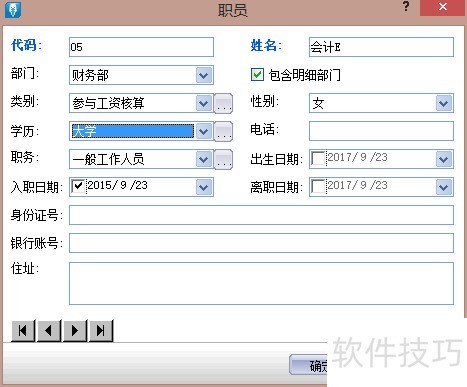Screen dimensions: 467x387
Task: Open the help question mark
Action: [x=406, y=6]
